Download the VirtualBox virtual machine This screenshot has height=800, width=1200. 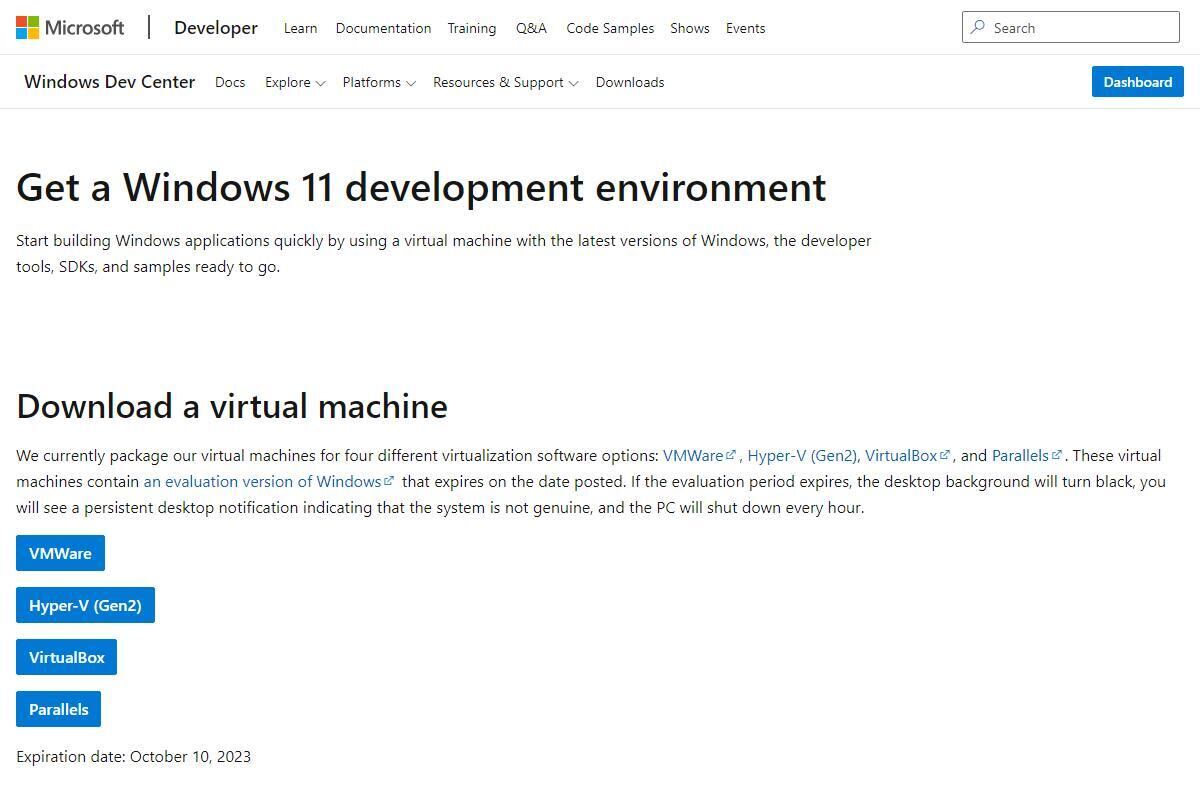click(x=66, y=657)
